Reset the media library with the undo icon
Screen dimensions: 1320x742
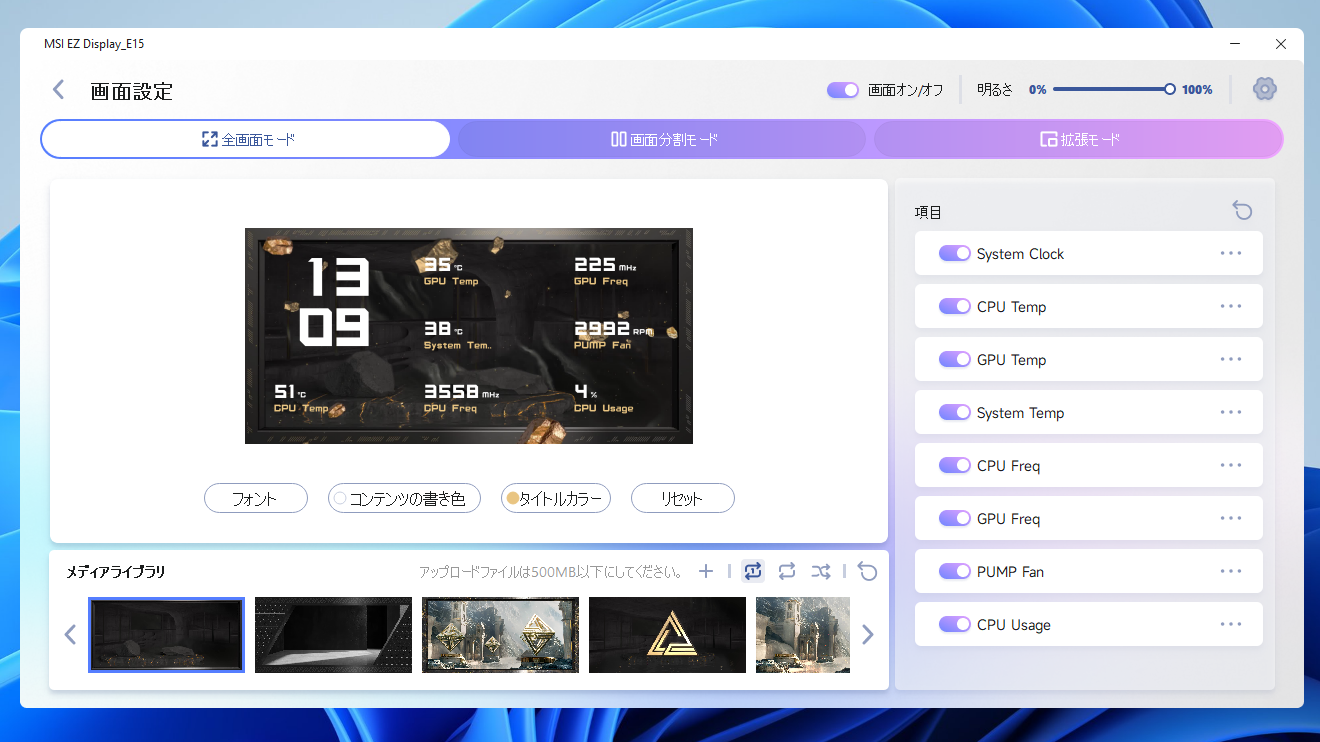point(867,571)
